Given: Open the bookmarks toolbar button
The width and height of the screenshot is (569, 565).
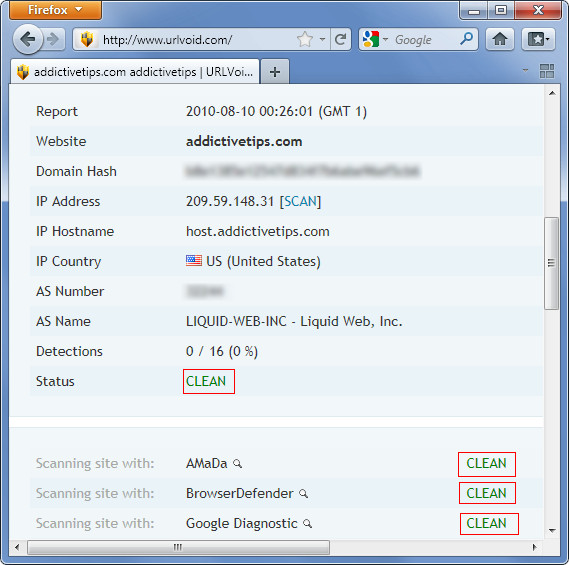Looking at the screenshot, I should [539, 39].
